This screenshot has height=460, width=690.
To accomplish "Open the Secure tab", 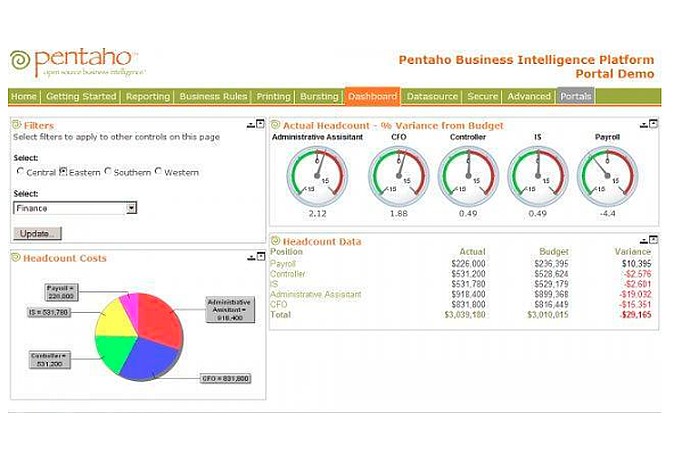I will (x=483, y=96).
